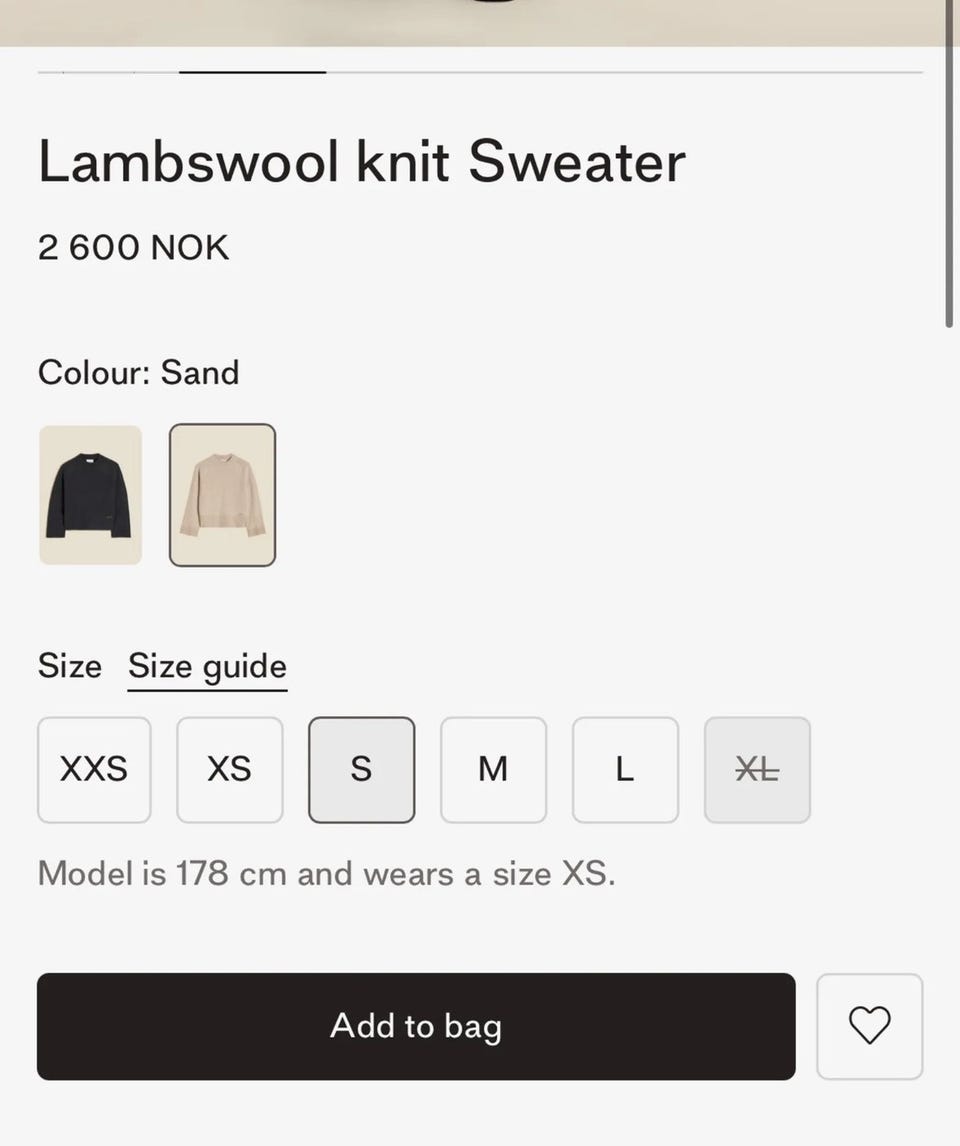
Task: Select size XXS
Action: (x=94, y=770)
